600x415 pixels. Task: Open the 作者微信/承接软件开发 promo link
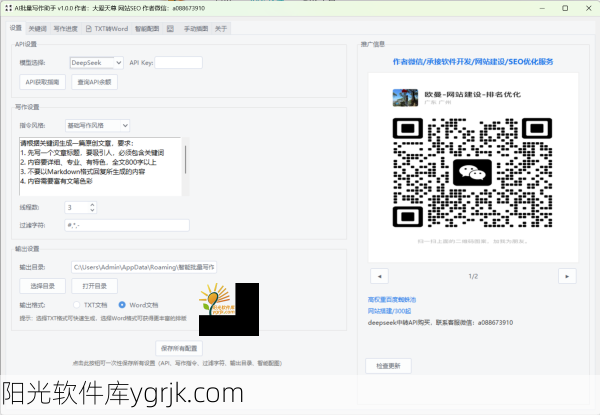[473, 62]
